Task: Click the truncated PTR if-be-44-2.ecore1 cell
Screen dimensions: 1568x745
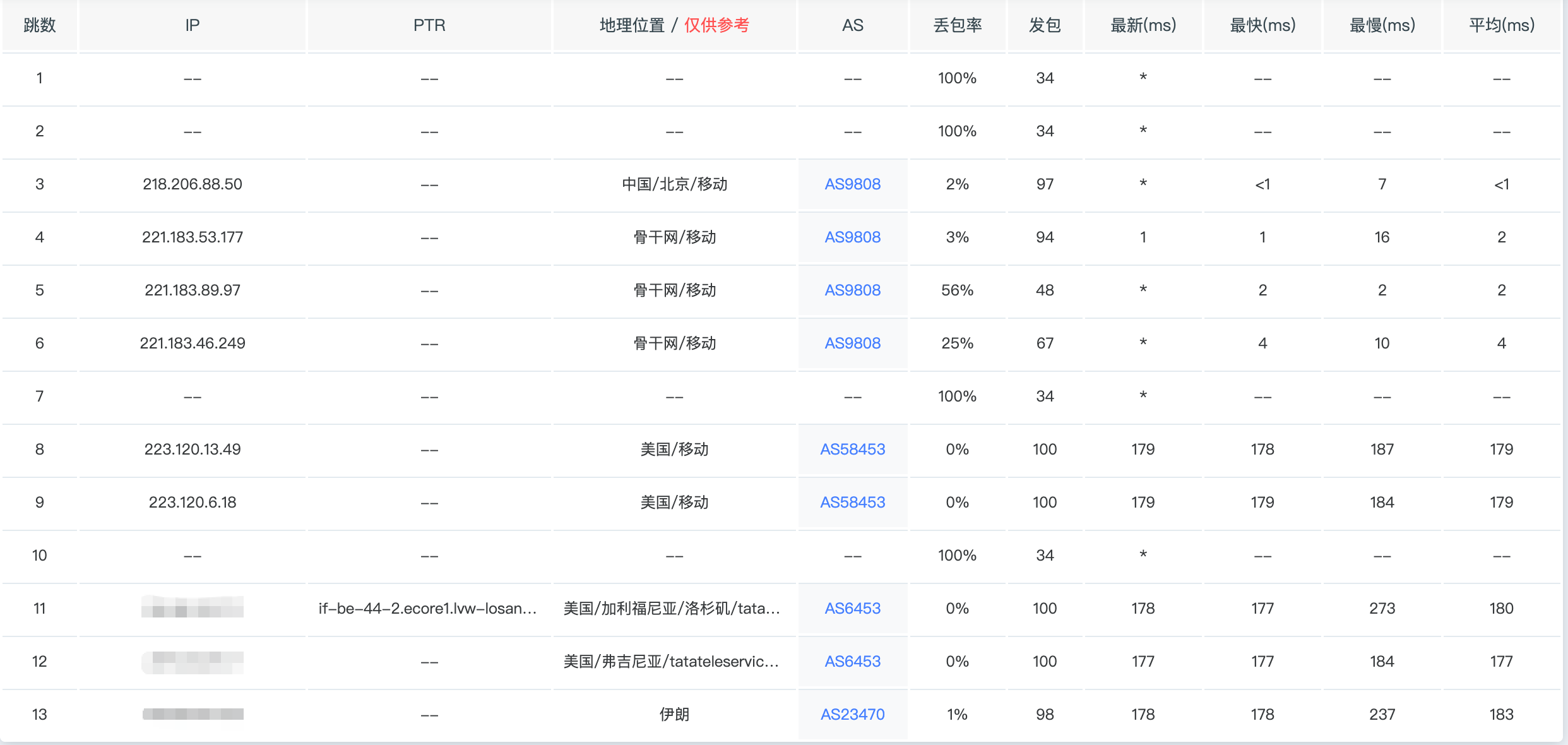Action: click(428, 608)
